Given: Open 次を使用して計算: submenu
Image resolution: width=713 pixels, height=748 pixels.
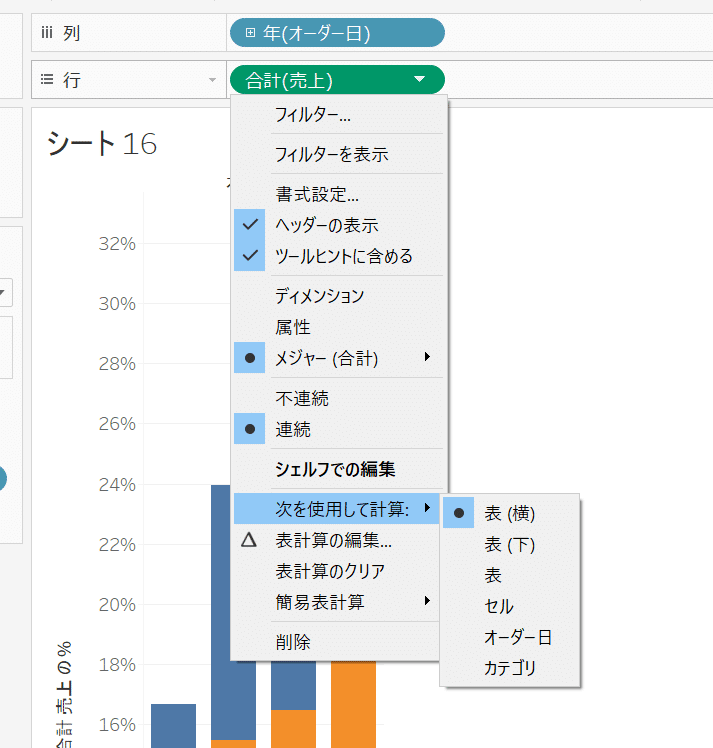Looking at the screenshot, I should coord(337,509).
